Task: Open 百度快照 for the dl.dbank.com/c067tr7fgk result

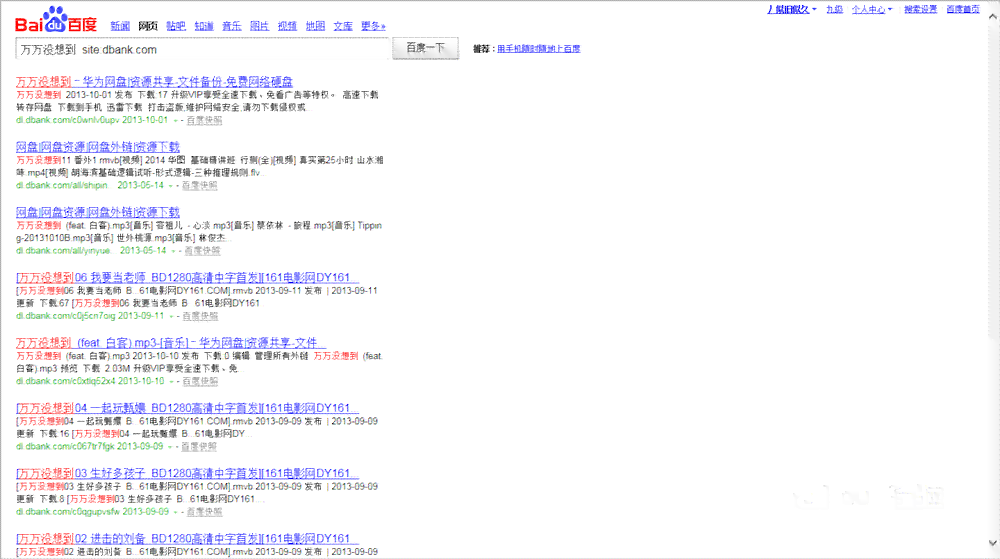Action: [199, 446]
